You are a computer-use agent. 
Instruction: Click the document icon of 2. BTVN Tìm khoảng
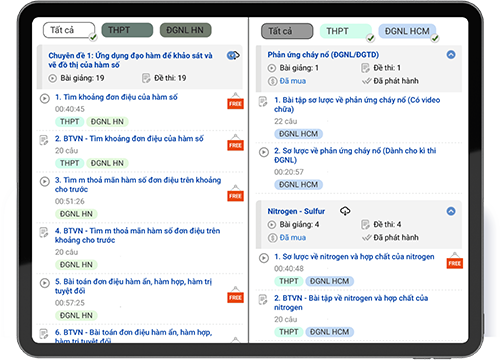pyautogui.click(x=44, y=140)
